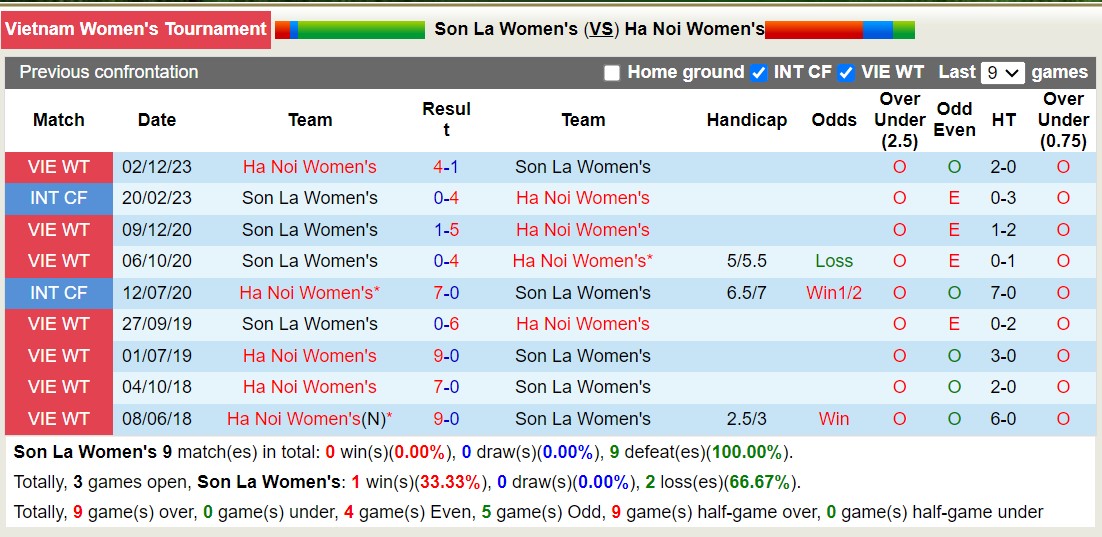Uncheck the VIE WT filter checkbox
This screenshot has height=537, width=1102.
[846, 73]
